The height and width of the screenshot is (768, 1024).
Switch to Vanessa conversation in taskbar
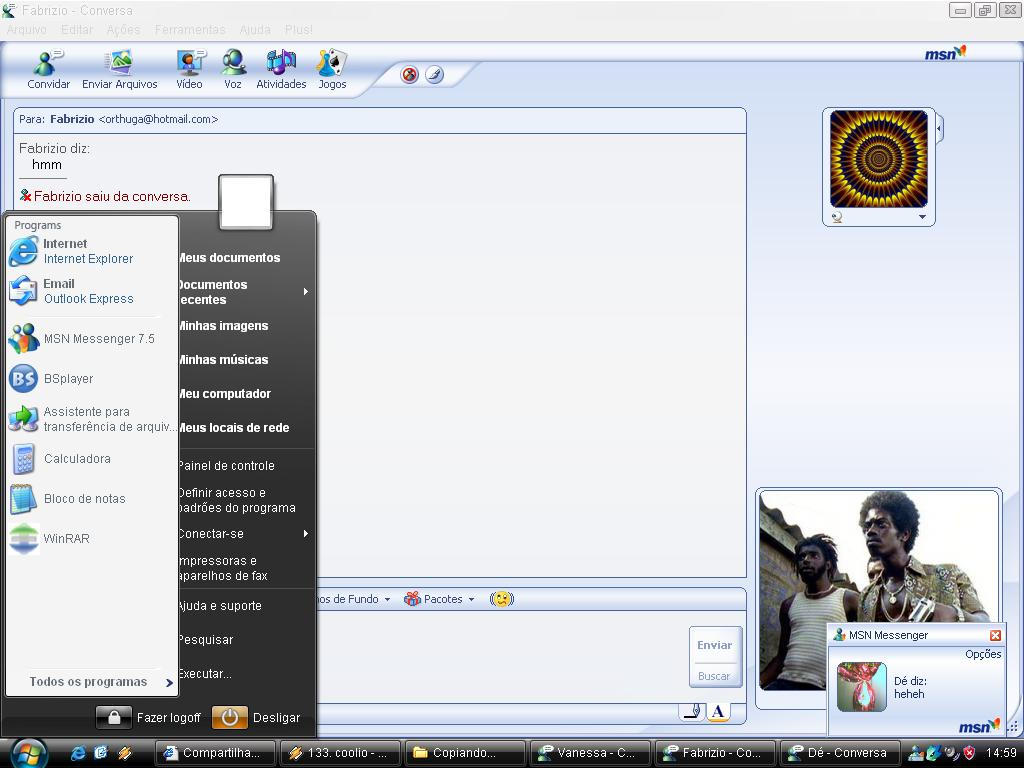(x=590, y=753)
